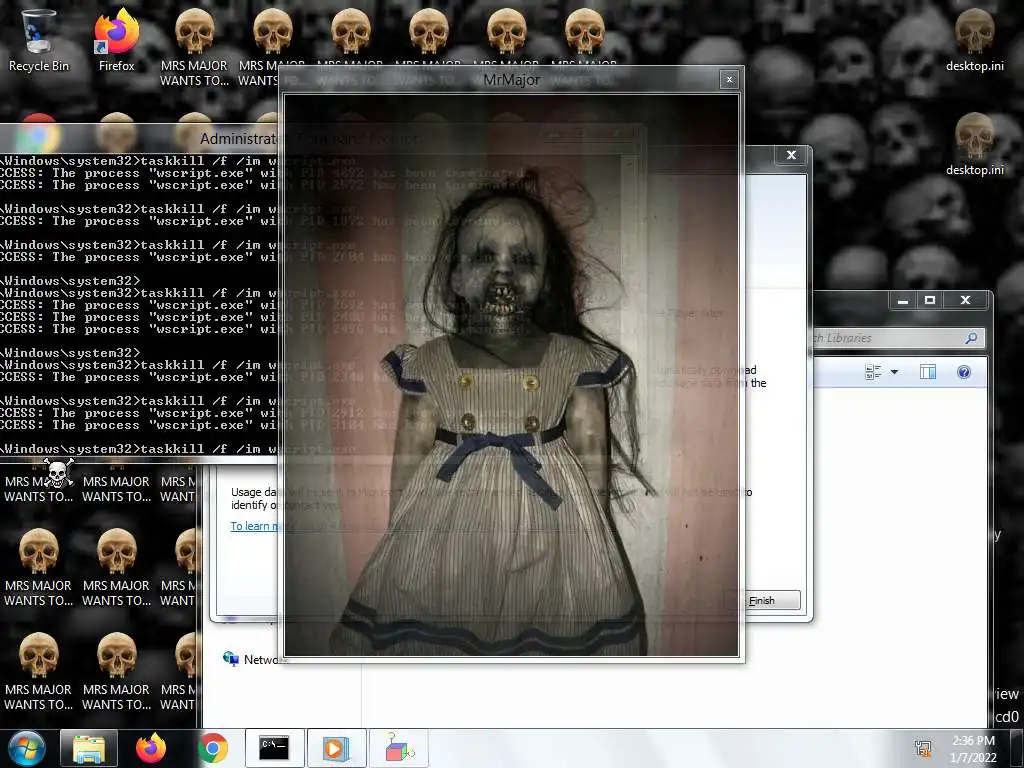
Task: Select second desktop.ini skull icon below
Action: [974, 144]
